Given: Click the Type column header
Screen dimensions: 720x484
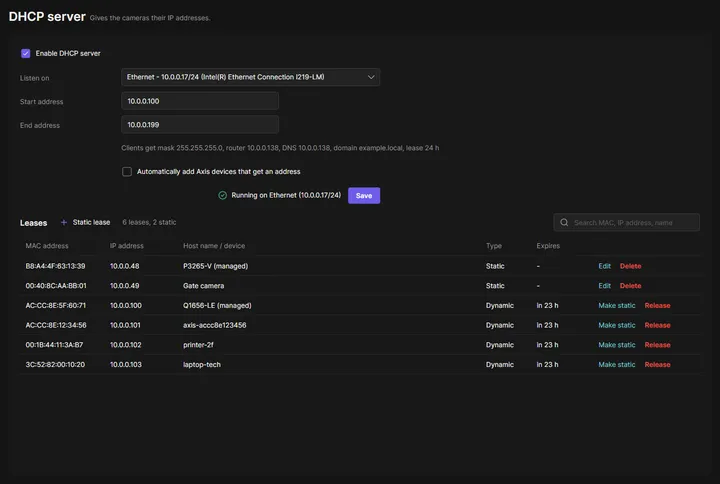Looking at the screenshot, I should [x=494, y=246].
